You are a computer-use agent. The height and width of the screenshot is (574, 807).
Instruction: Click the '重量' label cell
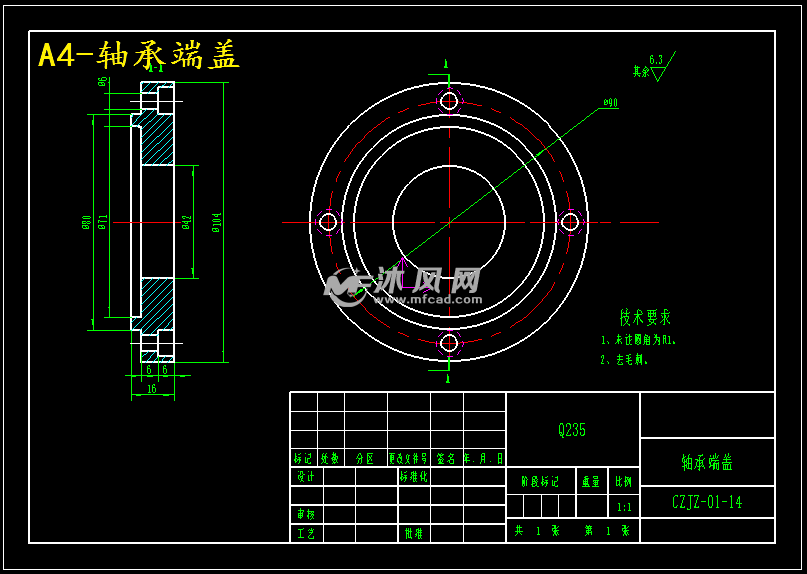tap(591, 482)
